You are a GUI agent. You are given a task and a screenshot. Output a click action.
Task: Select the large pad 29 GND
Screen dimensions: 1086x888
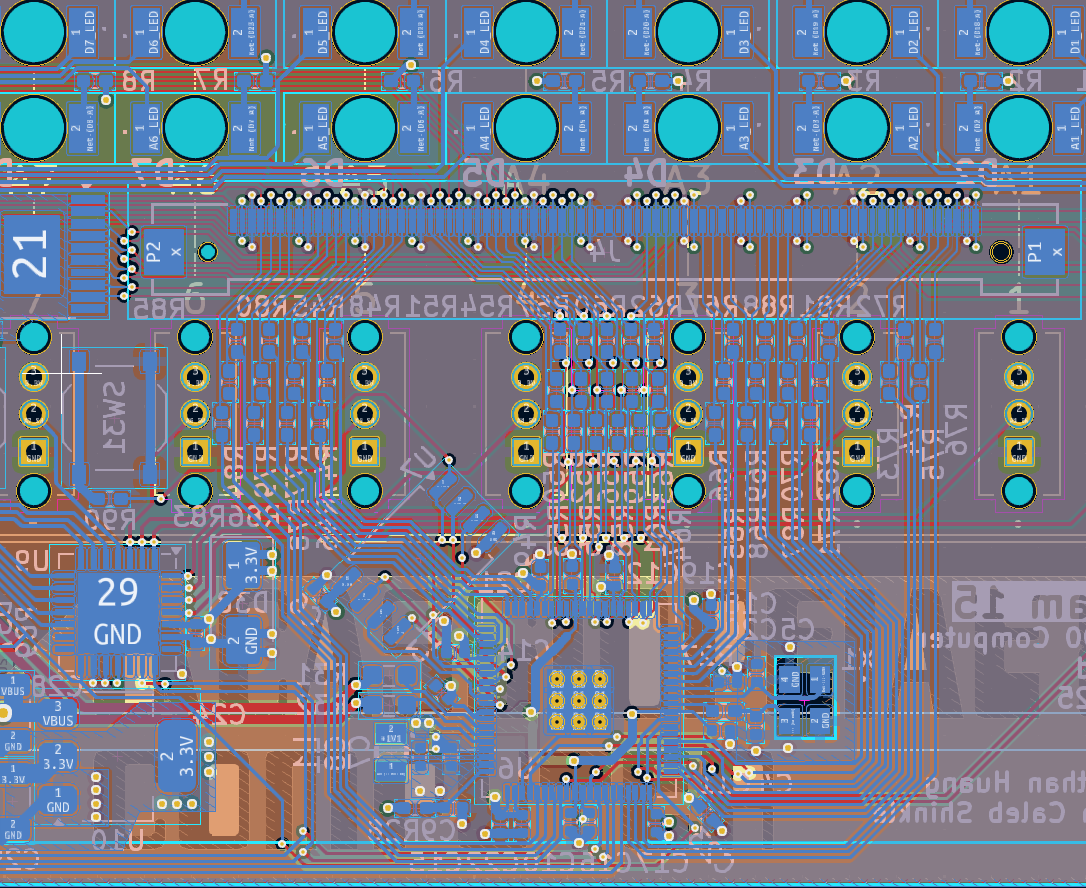click(118, 612)
